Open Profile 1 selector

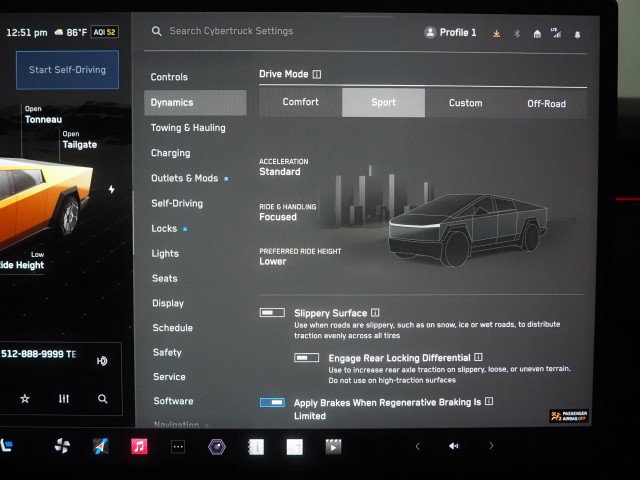click(x=450, y=32)
